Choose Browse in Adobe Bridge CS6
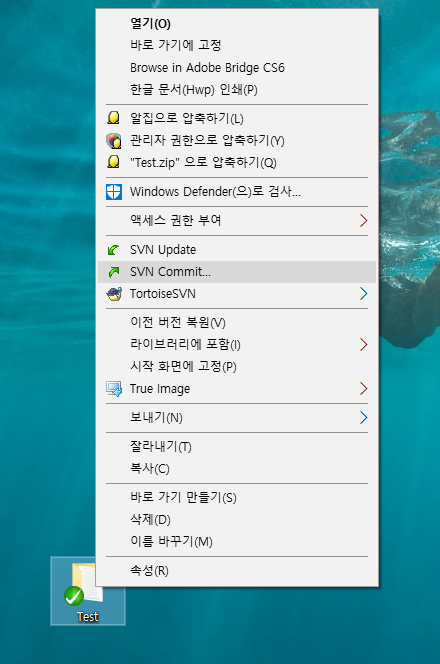This screenshot has width=440, height=664. click(237, 67)
